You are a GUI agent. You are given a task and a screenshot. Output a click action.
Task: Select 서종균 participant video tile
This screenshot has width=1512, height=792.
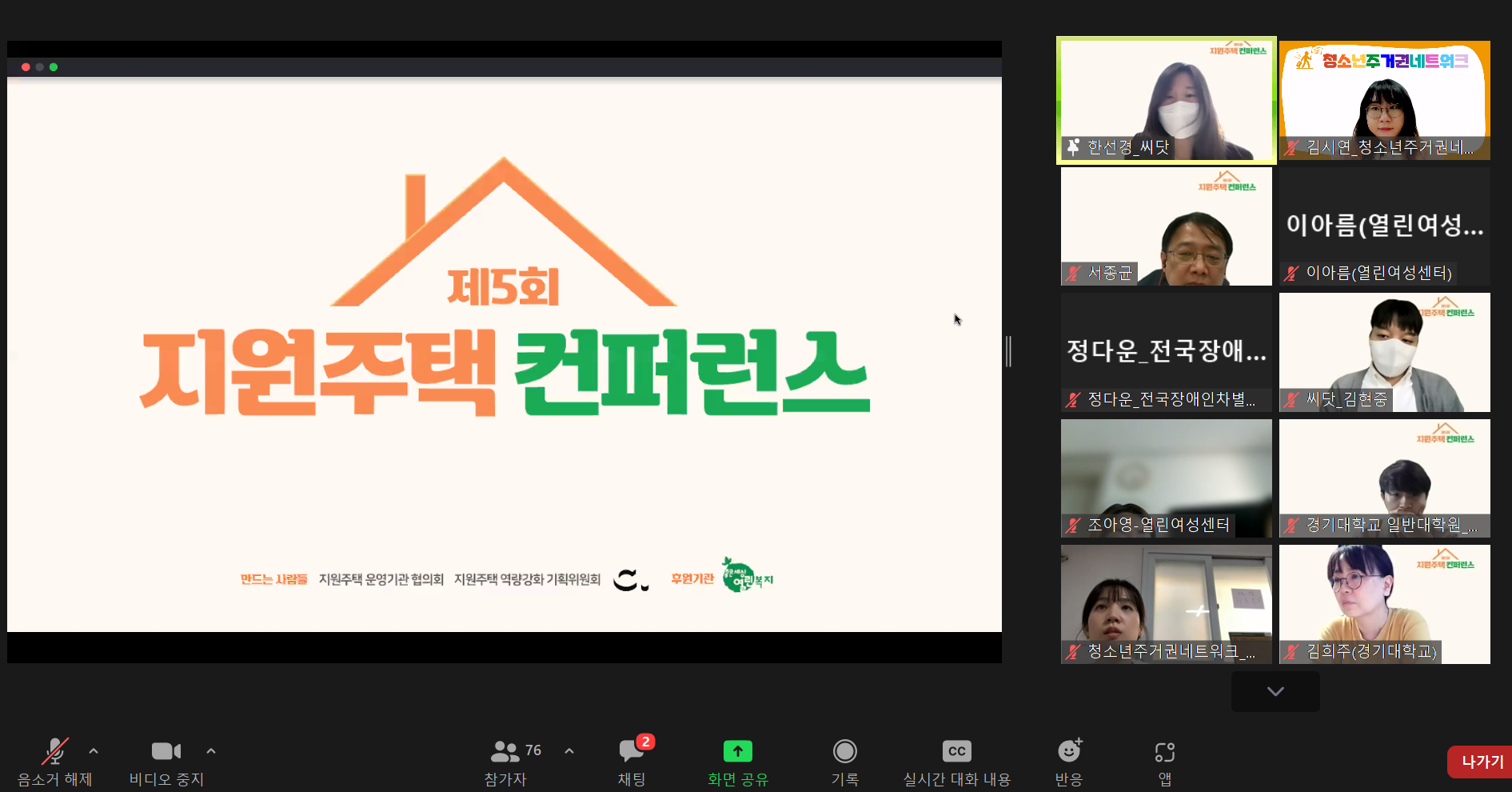[1167, 226]
